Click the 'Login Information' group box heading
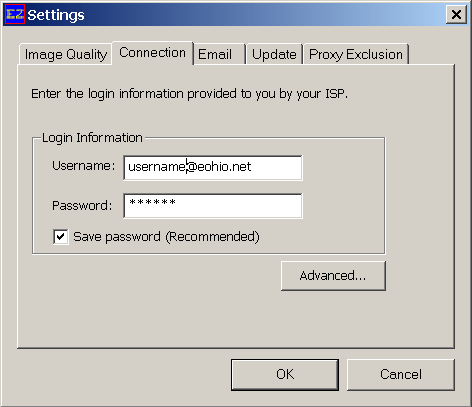 (x=92, y=138)
